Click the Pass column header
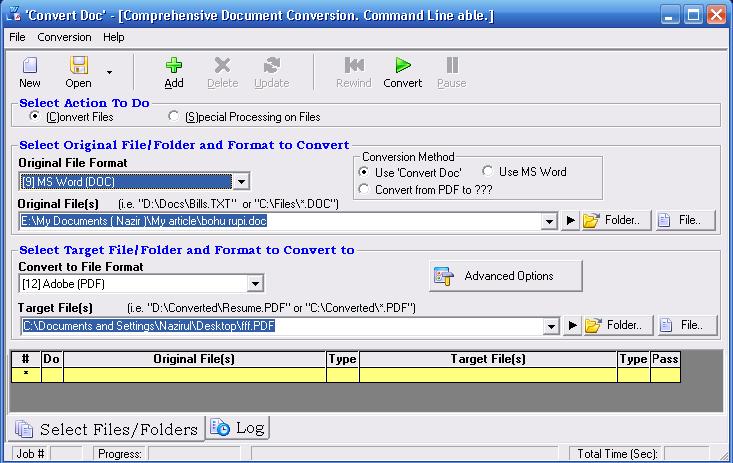Viewport: 733px width, 463px height. click(665, 359)
